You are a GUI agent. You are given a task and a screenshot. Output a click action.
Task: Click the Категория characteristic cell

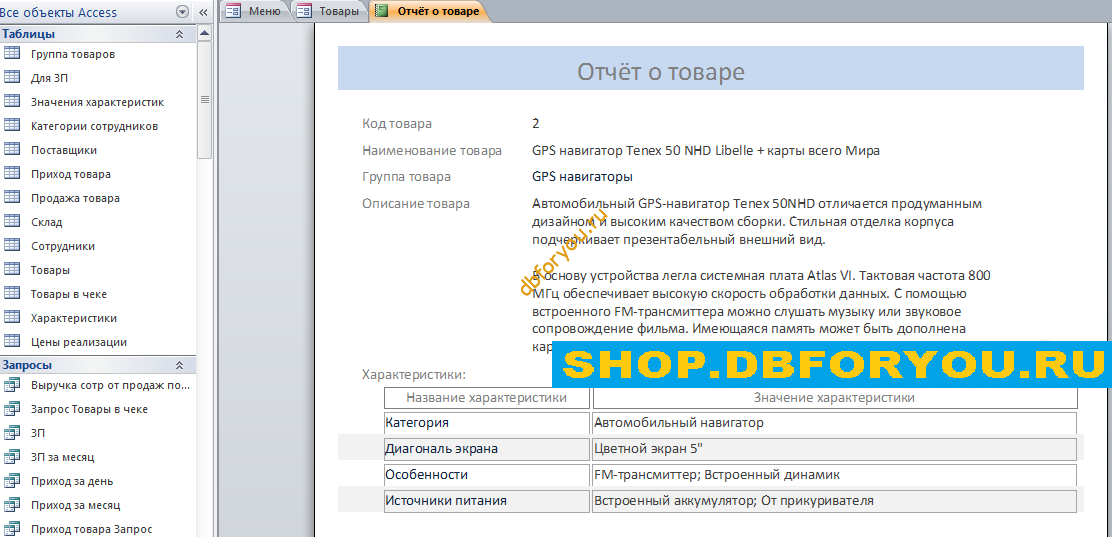click(x=486, y=423)
